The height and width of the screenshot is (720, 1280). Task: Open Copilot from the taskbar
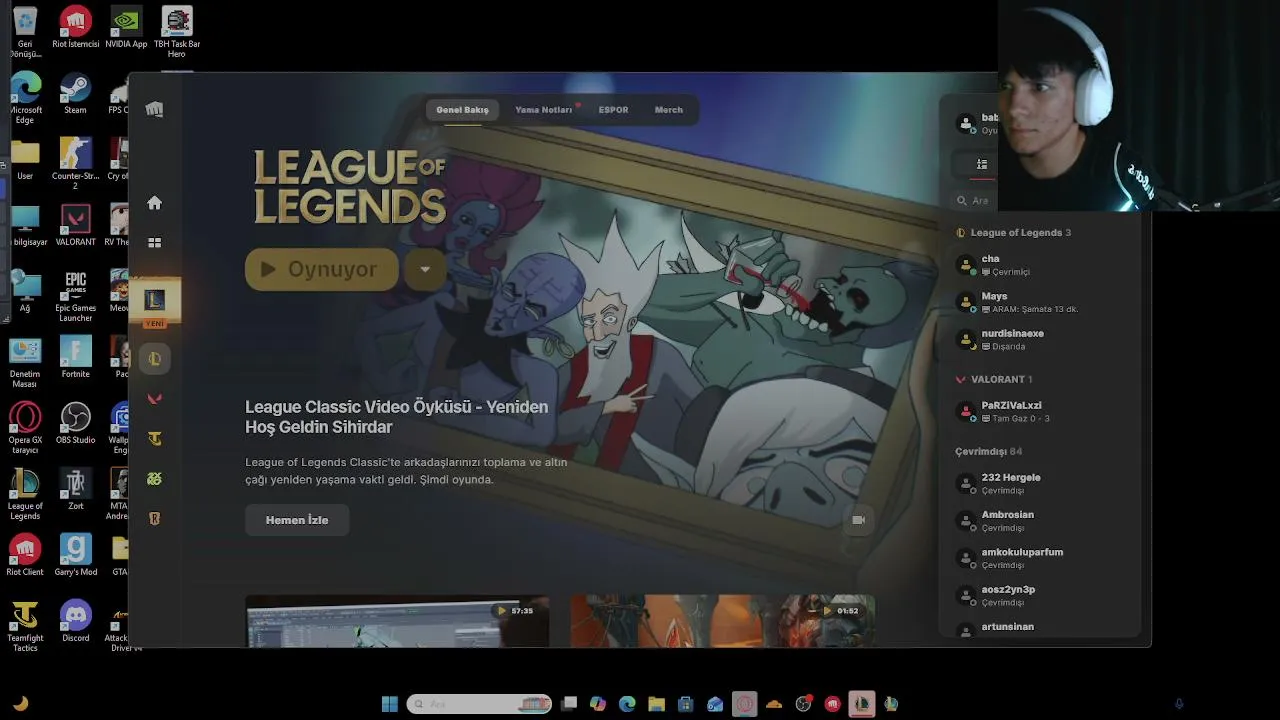click(x=598, y=704)
